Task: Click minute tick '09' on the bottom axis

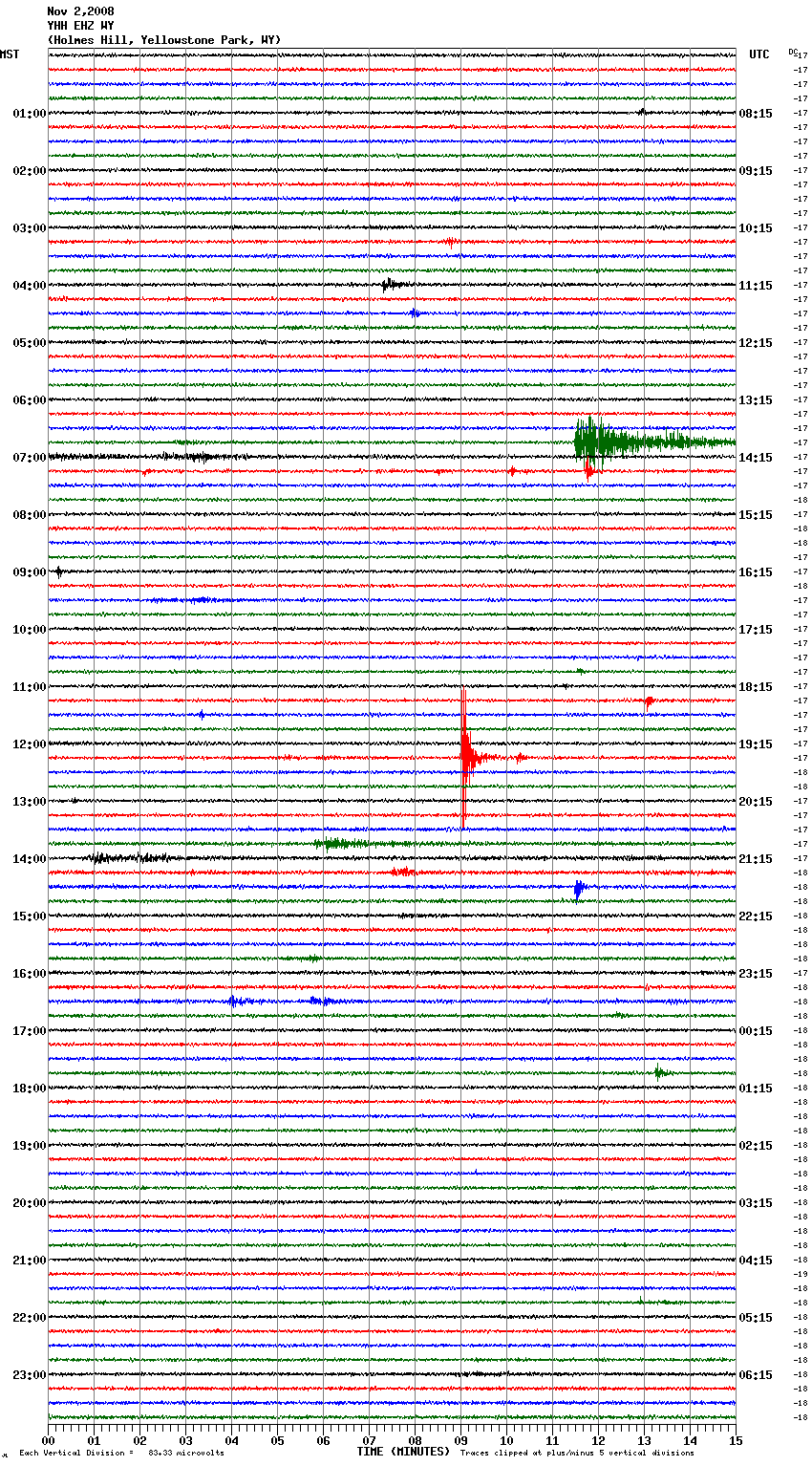Action: [x=460, y=1440]
